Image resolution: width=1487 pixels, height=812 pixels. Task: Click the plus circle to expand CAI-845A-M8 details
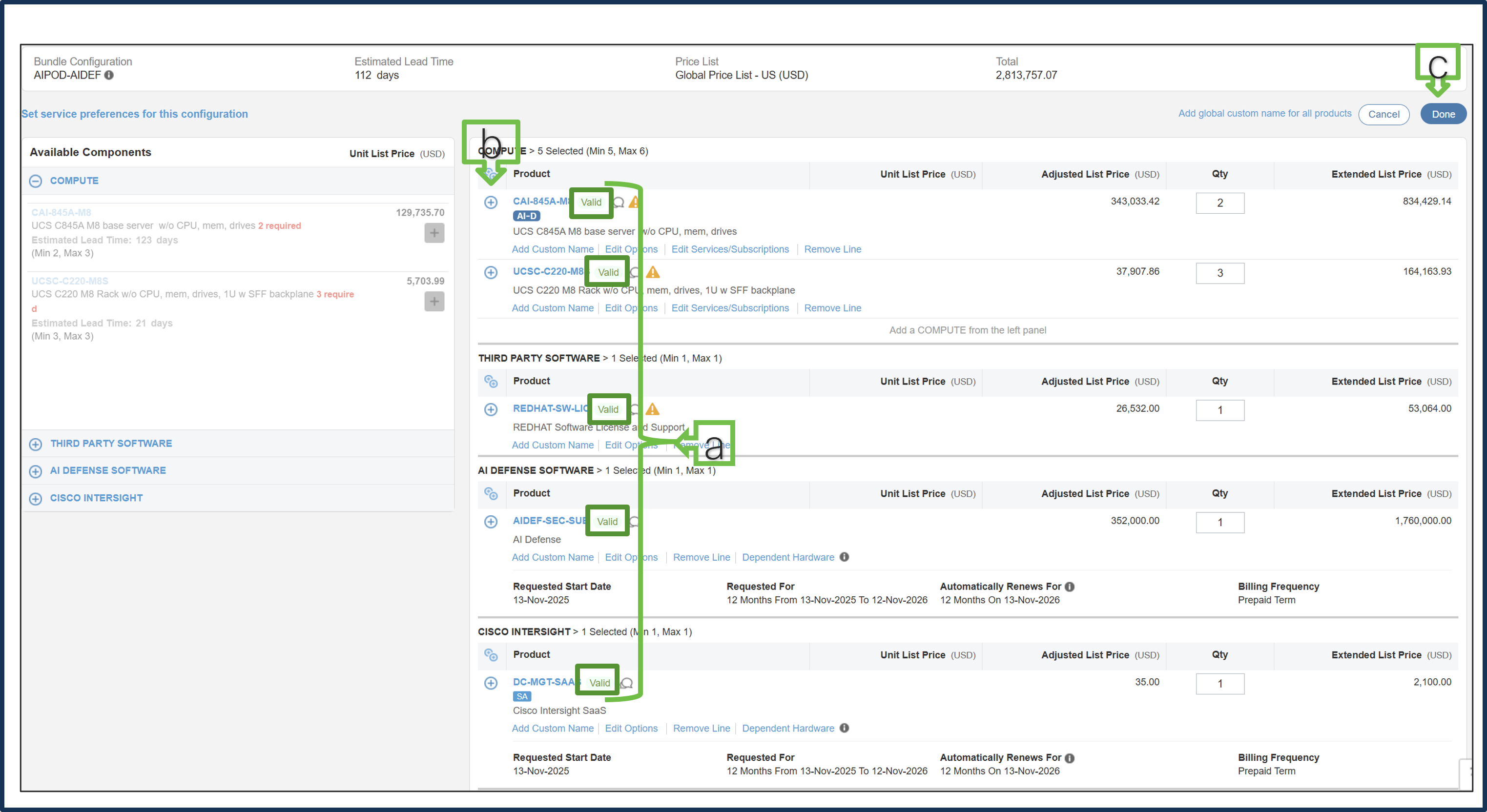pos(491,203)
